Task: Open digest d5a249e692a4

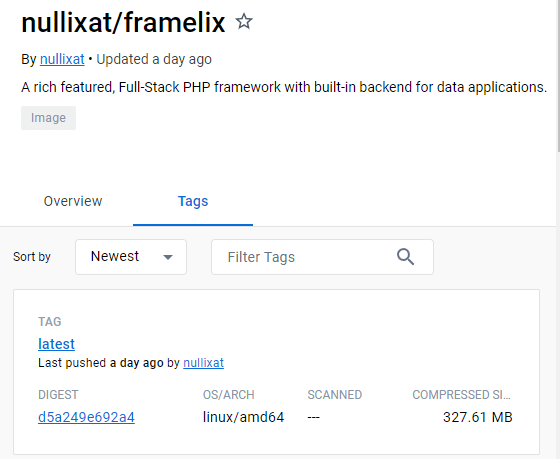Action: point(86,417)
